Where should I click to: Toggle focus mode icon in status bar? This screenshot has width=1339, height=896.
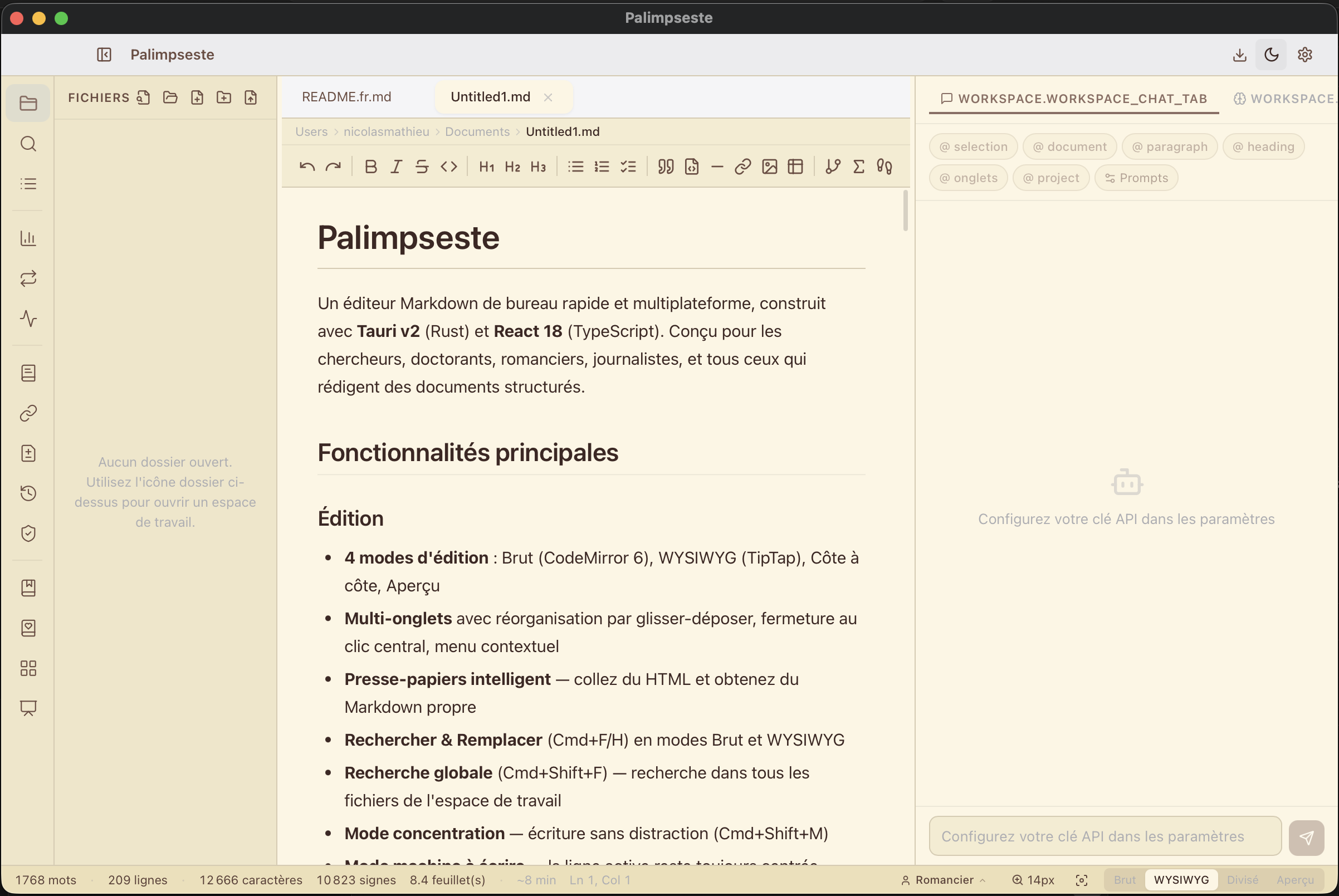[x=1081, y=880]
